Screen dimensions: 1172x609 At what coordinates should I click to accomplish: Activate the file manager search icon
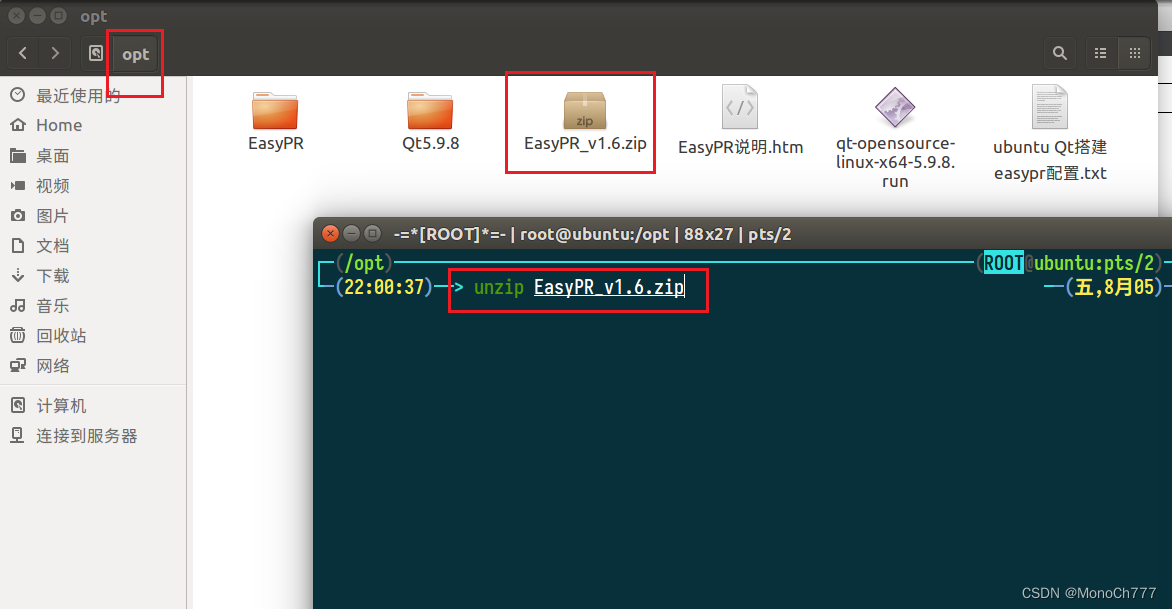1059,53
